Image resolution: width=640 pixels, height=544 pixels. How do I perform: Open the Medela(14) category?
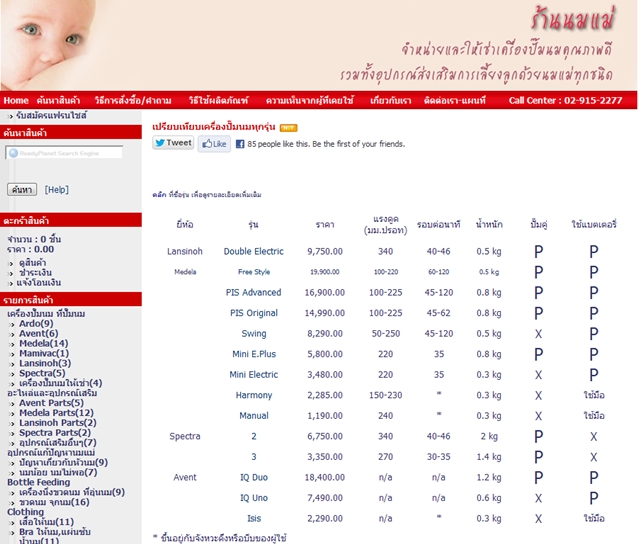pyautogui.click(x=44, y=343)
